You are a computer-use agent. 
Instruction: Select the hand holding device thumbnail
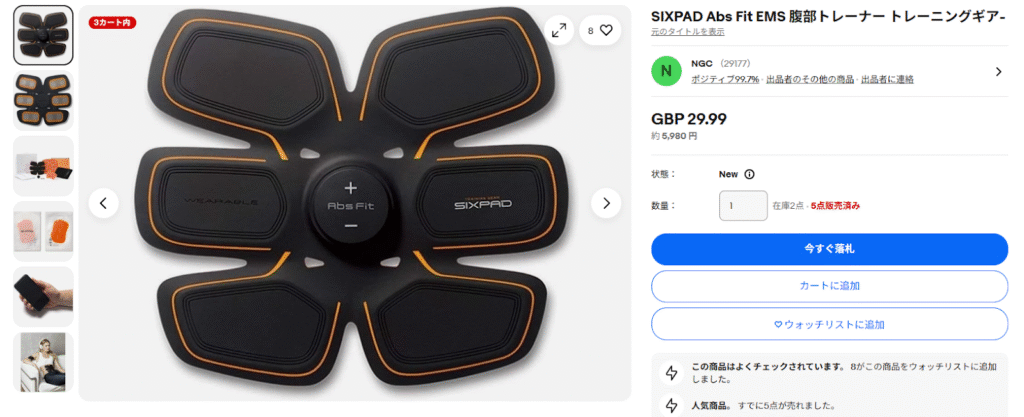pos(44,296)
